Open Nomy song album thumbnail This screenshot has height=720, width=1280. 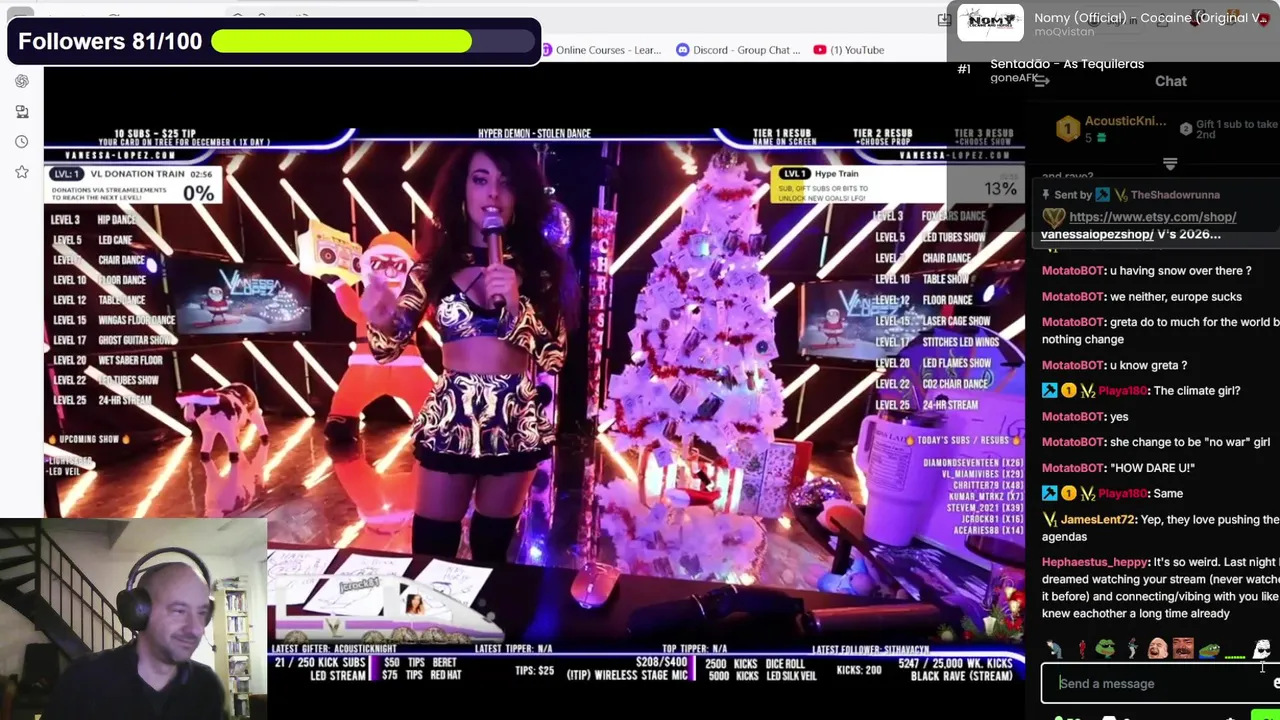990,23
